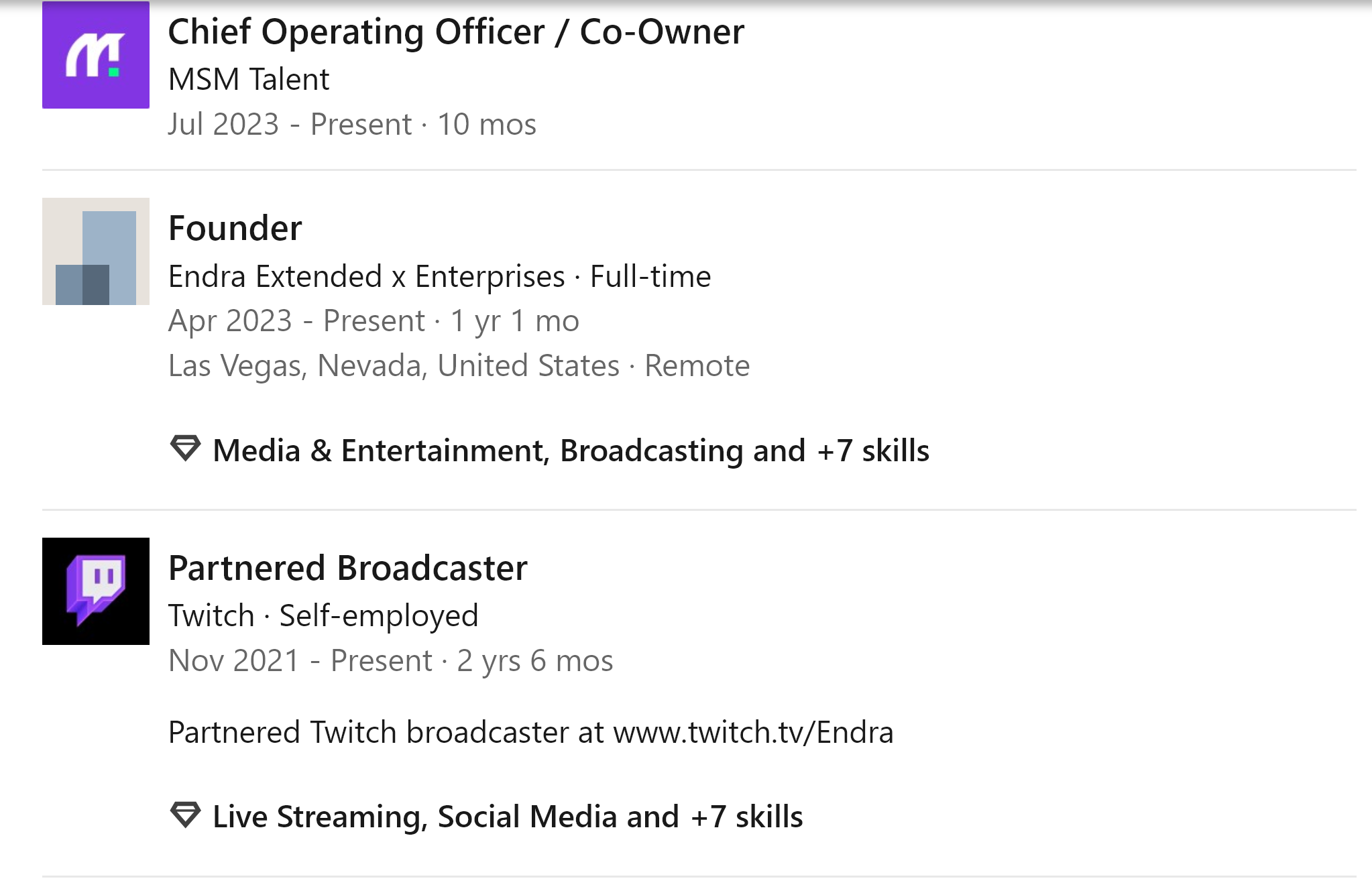Click the skills diamond icon under Founder

click(x=185, y=449)
